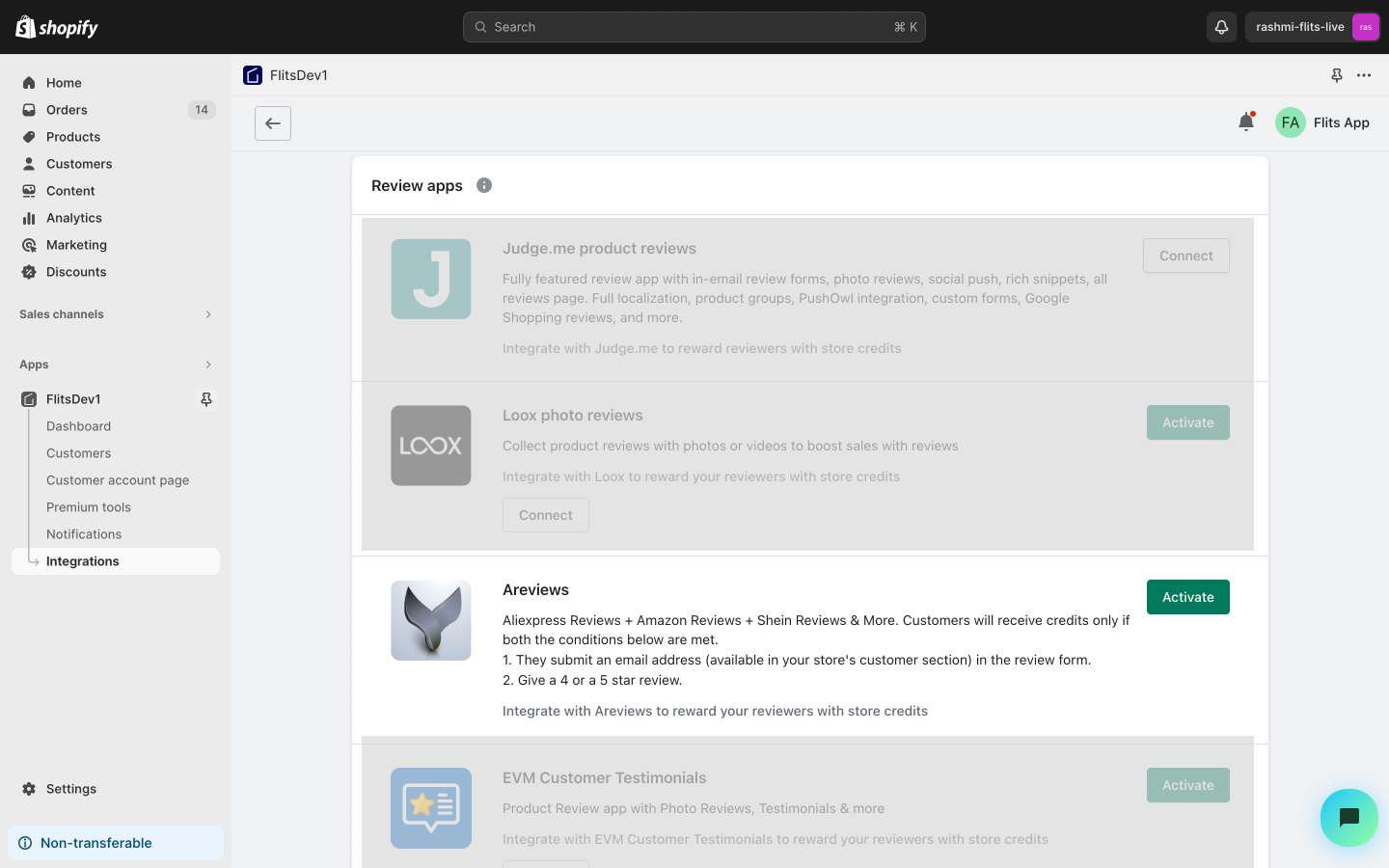
Task: Click the Non-transferable label link
Action: [x=96, y=843]
